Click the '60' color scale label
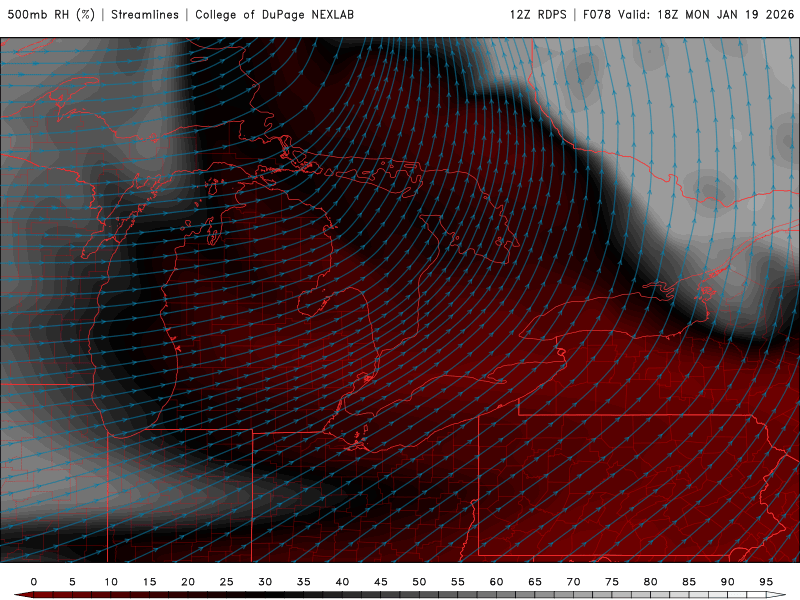This screenshot has height=600, width=800. (496, 582)
